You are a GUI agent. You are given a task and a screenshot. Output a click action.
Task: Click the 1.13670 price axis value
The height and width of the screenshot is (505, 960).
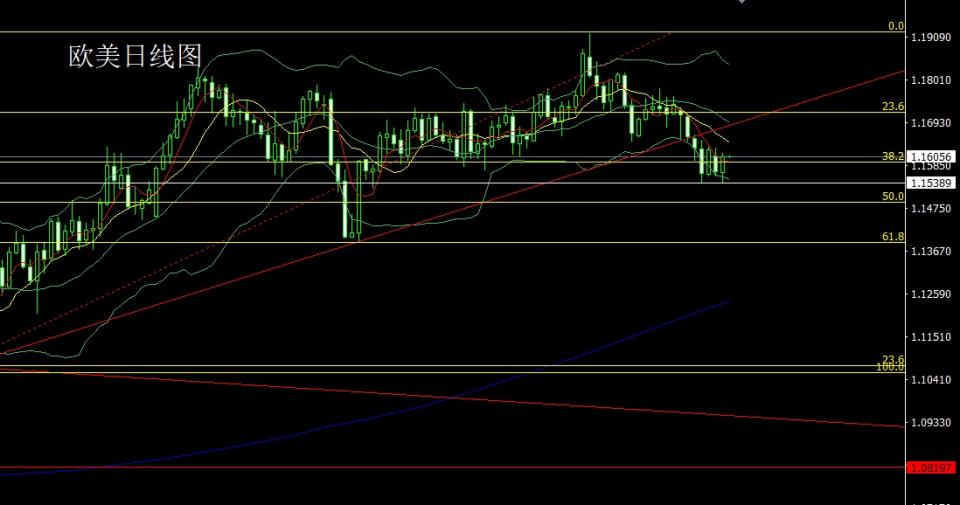[x=930, y=251]
